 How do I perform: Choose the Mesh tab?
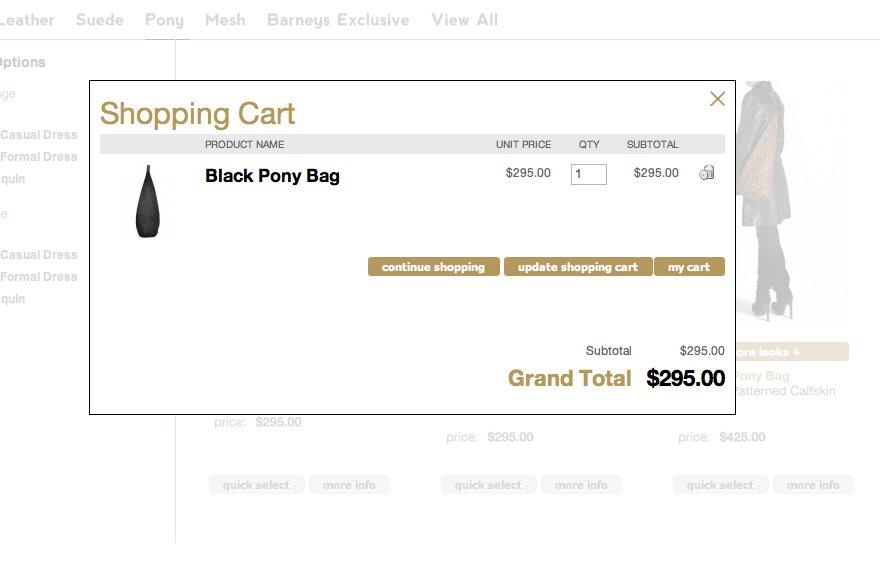point(225,20)
